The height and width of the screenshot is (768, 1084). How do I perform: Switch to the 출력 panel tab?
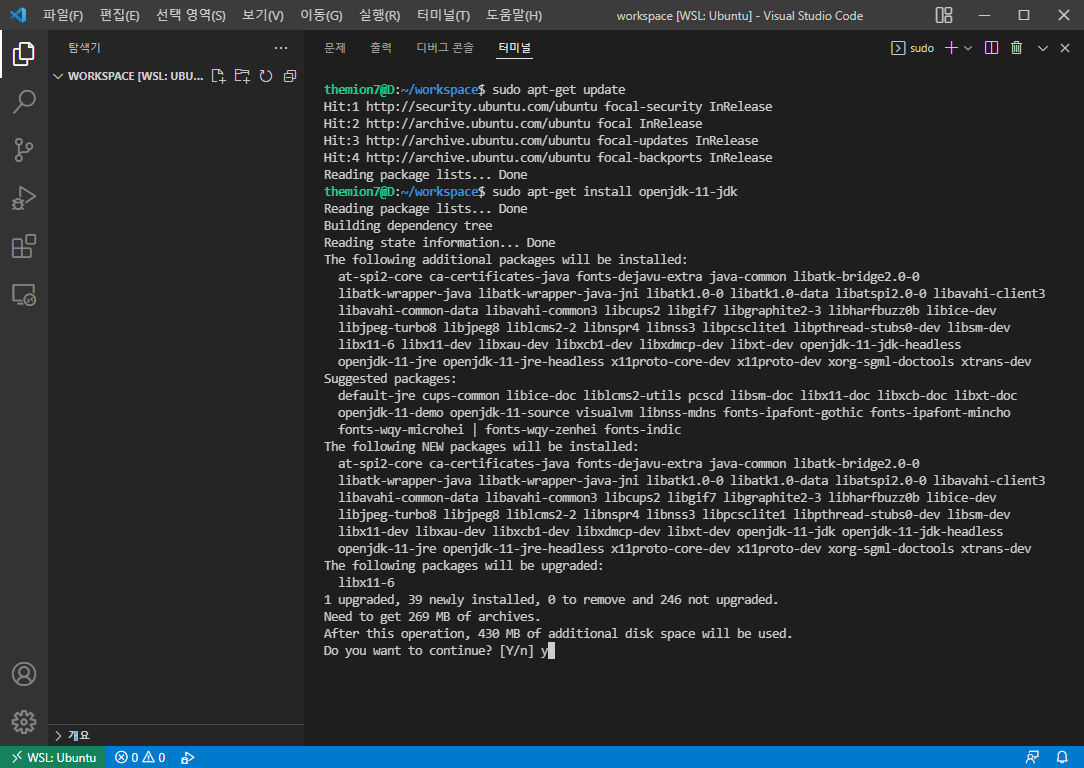(381, 48)
